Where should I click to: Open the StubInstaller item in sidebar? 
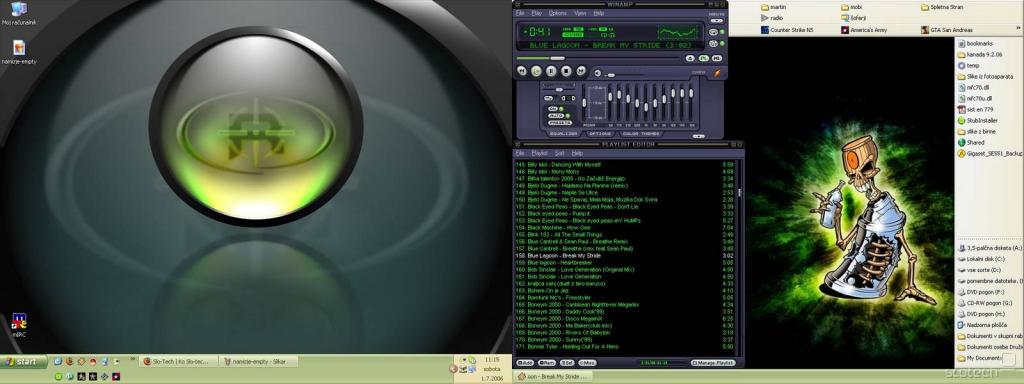coord(979,120)
